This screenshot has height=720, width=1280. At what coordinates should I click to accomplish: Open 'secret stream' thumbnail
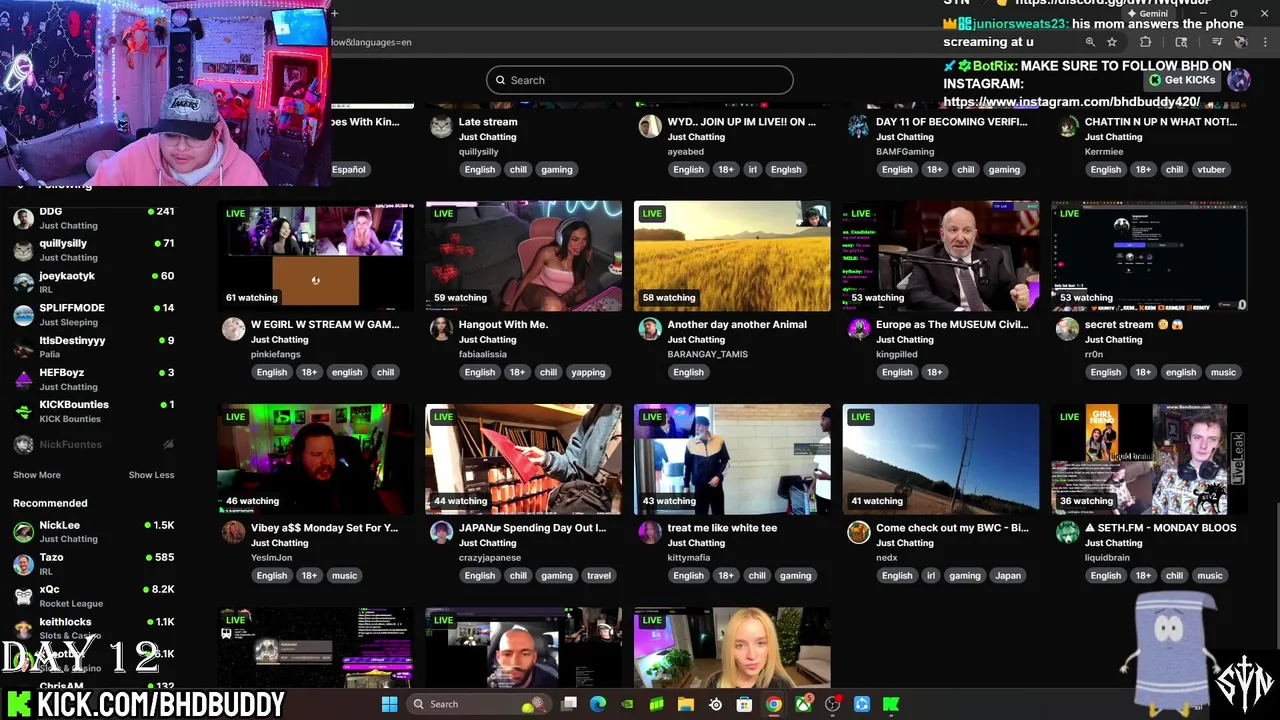1149,256
